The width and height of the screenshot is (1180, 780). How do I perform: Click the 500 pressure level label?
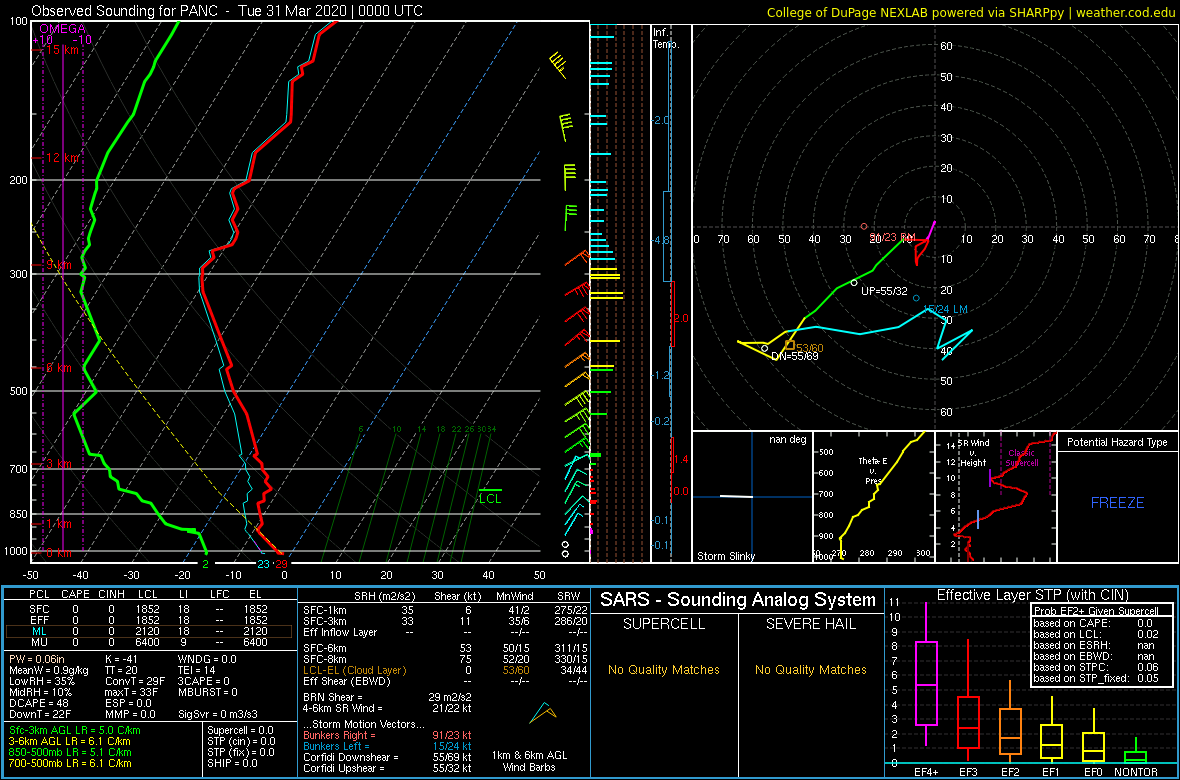click(19, 391)
